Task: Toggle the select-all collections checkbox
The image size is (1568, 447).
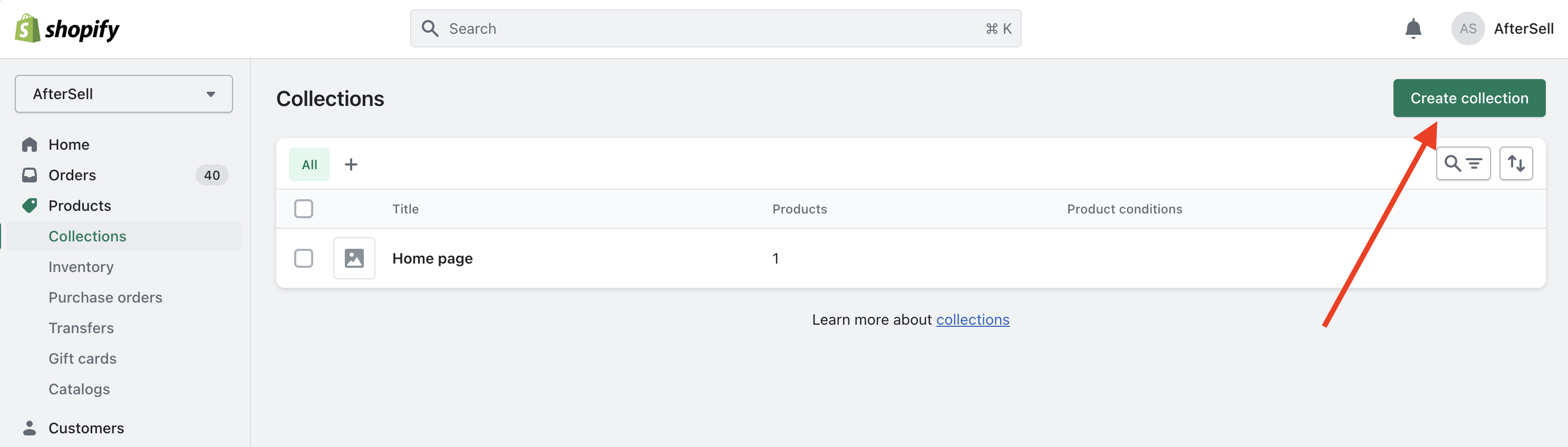Action: click(304, 209)
